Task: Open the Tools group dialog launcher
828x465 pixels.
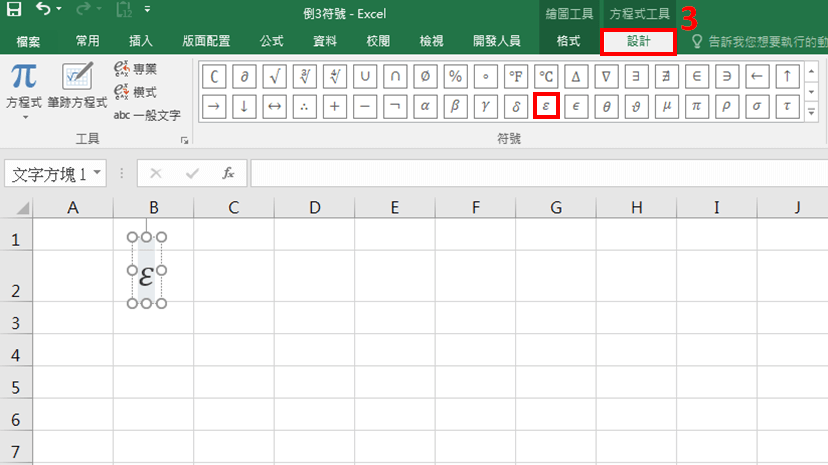Action: coord(184,141)
